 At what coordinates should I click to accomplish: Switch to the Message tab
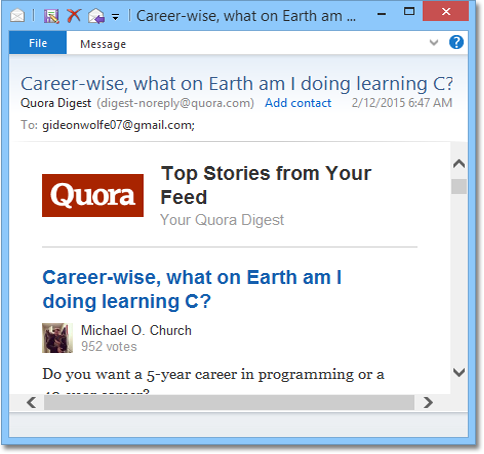click(x=103, y=44)
